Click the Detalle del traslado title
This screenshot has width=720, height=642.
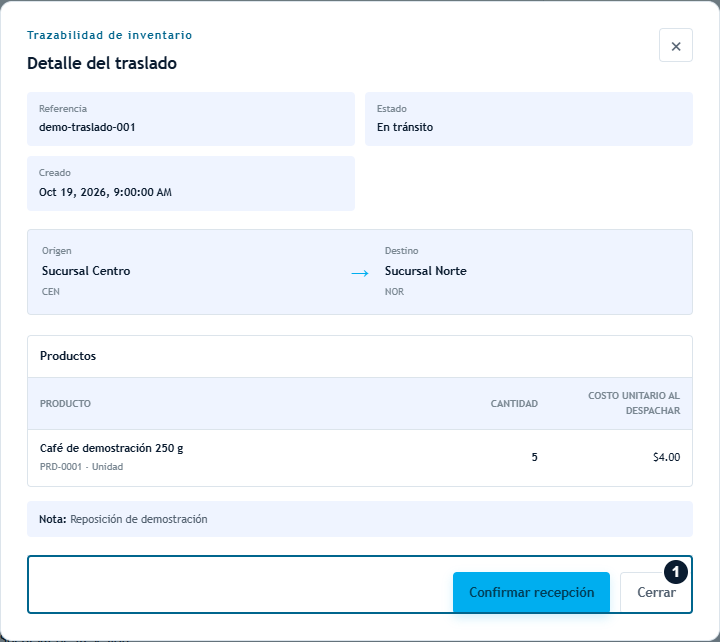pos(102,63)
